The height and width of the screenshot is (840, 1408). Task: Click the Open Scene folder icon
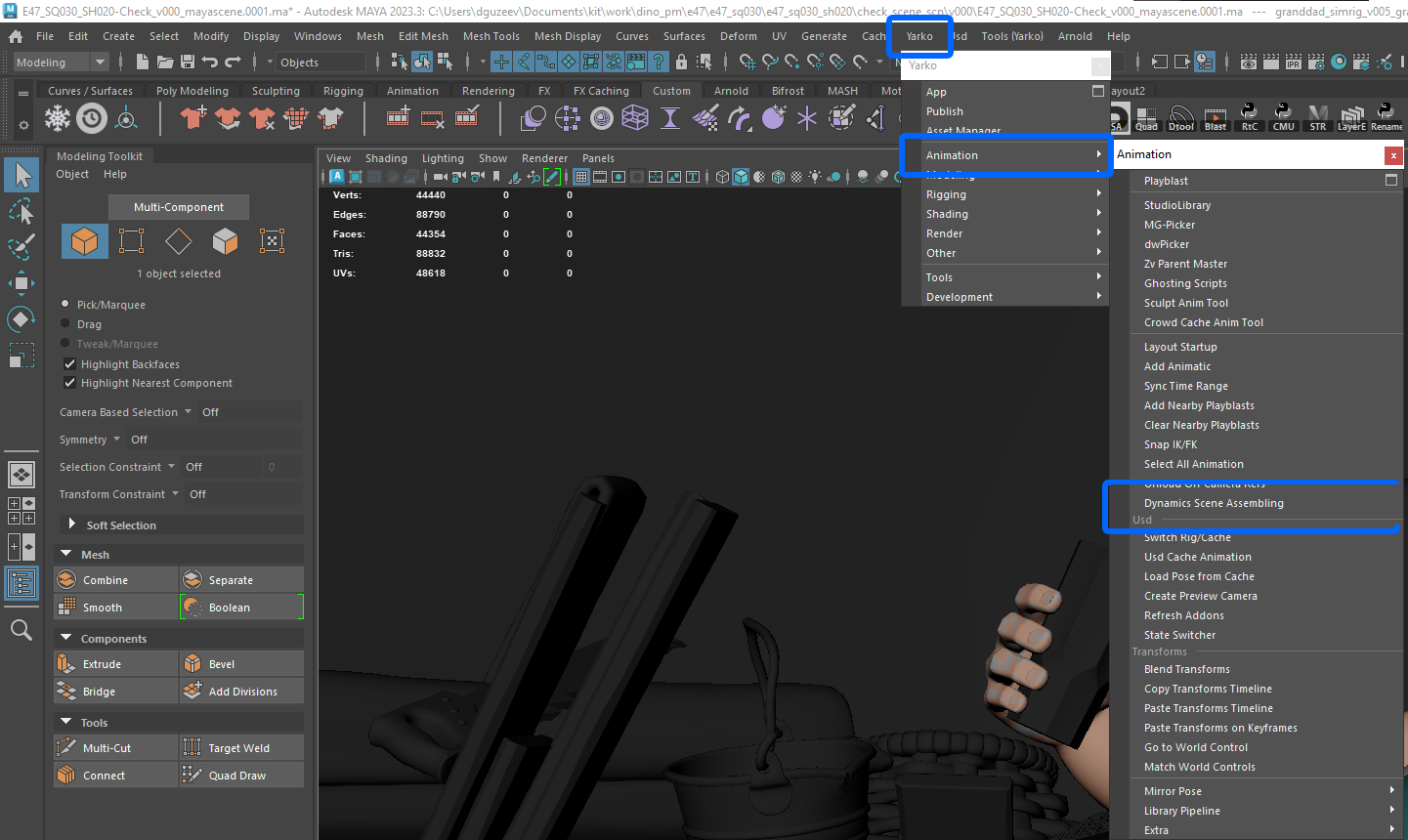[165, 62]
